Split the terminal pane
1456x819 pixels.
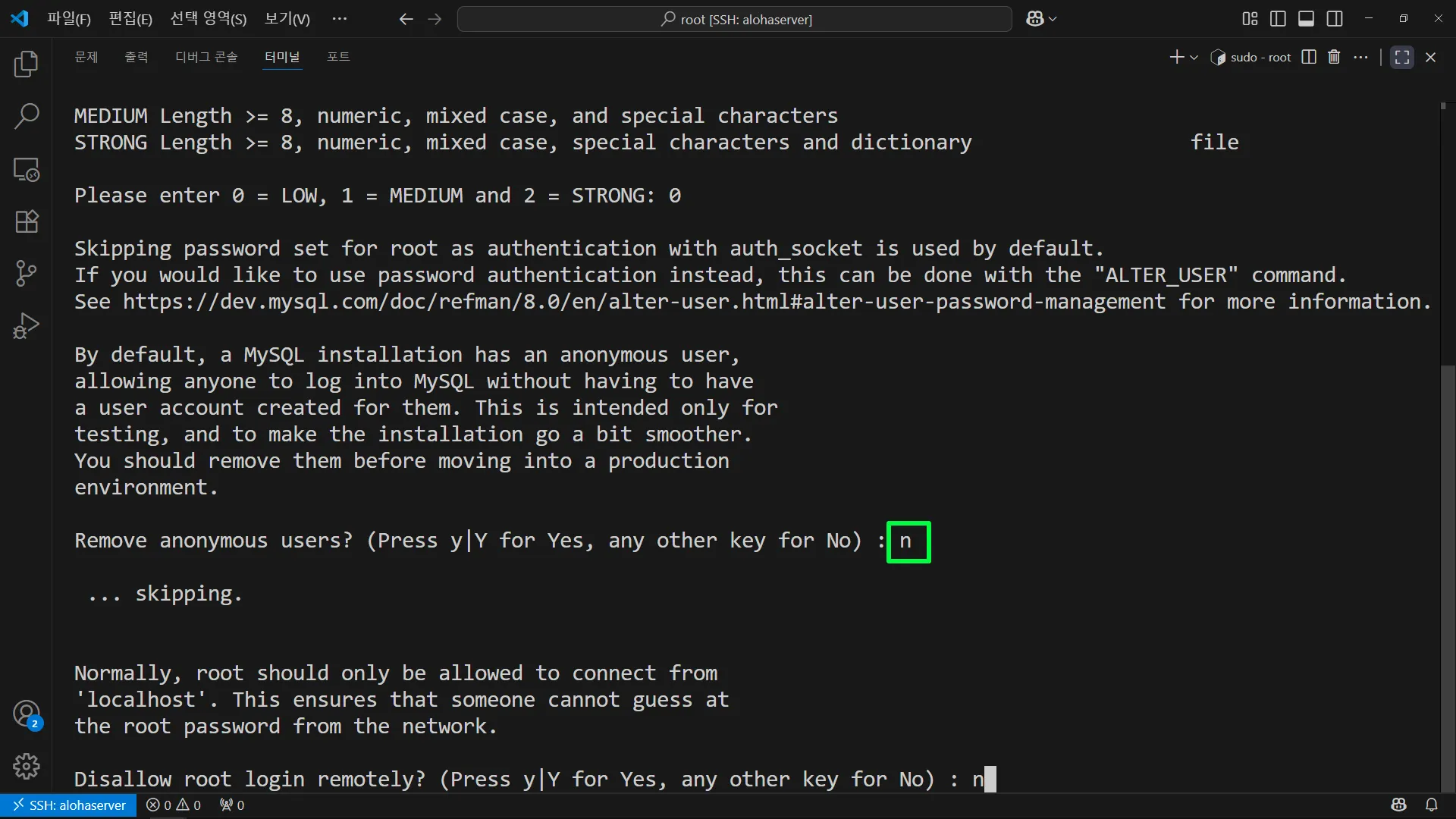coord(1309,57)
